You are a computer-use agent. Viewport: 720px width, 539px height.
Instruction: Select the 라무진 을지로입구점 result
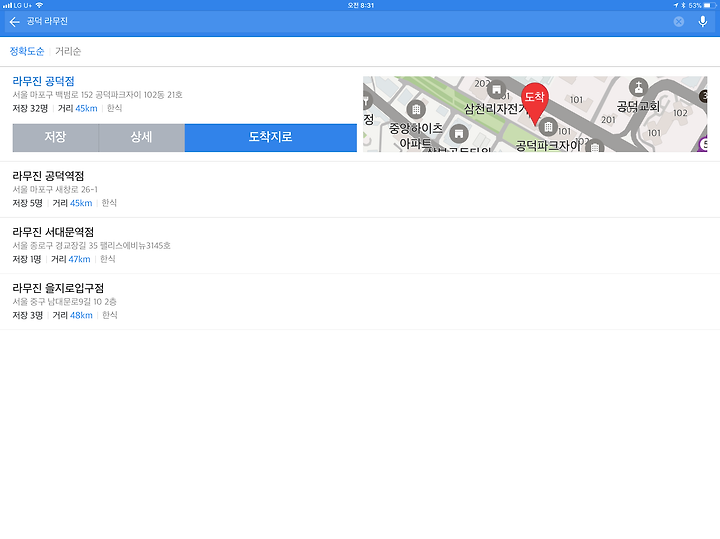(x=360, y=302)
